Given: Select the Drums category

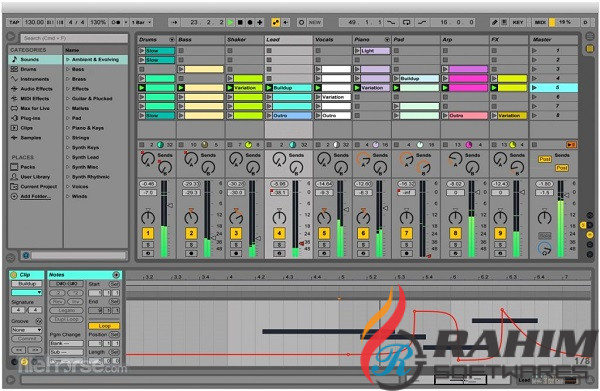Looking at the screenshot, I should pyautogui.click(x=35, y=69).
